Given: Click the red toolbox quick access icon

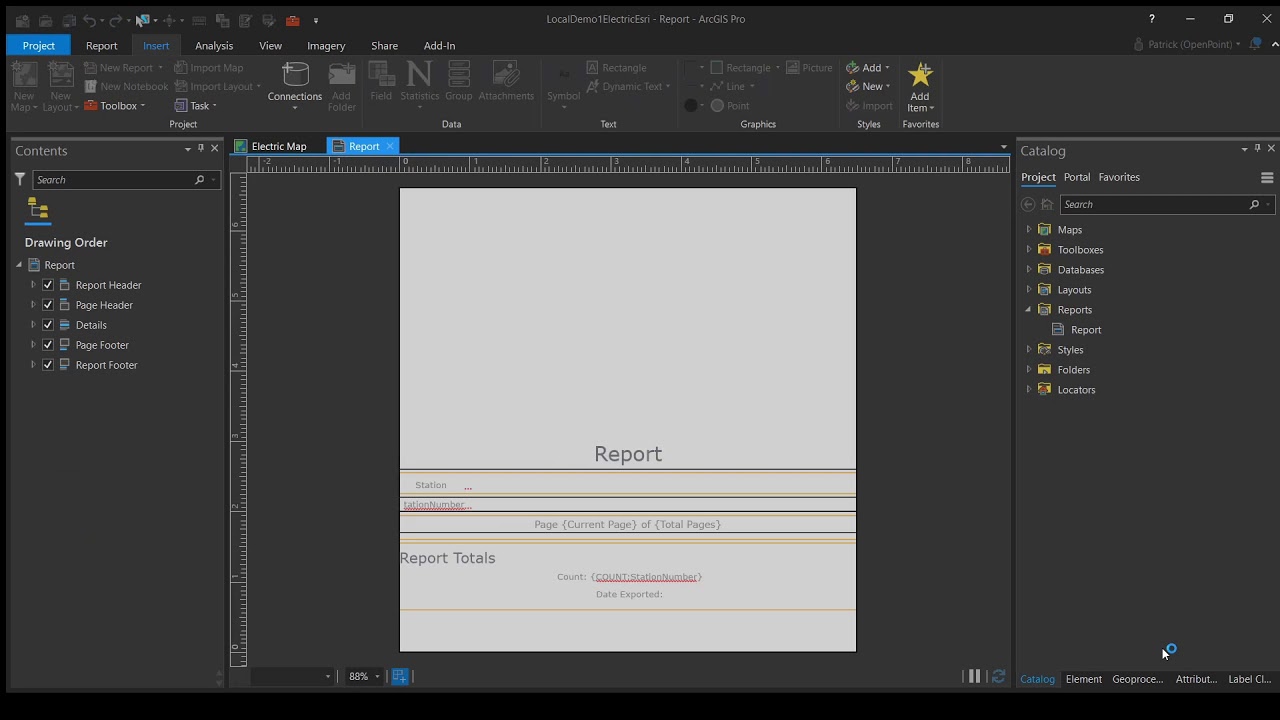Looking at the screenshot, I should [292, 20].
